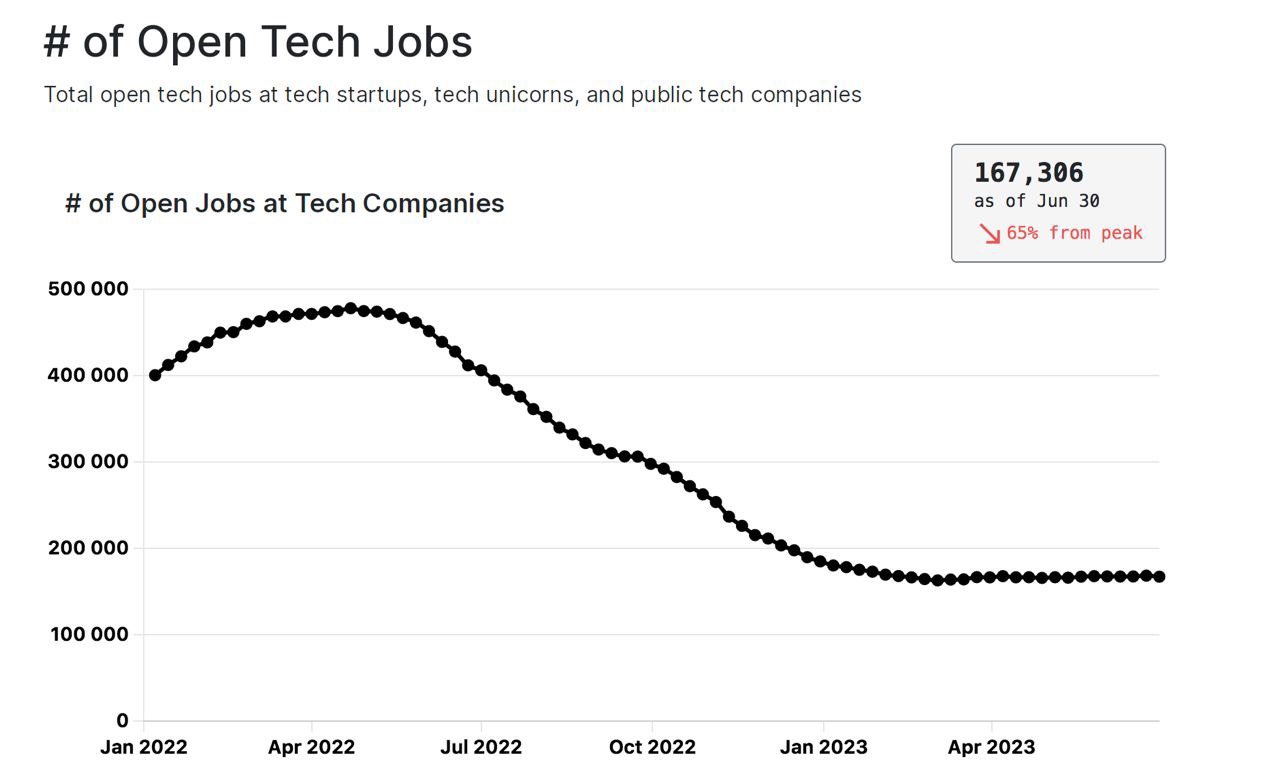
Task: Click the subtitle about tech startups and unicorns
Action: 453,95
